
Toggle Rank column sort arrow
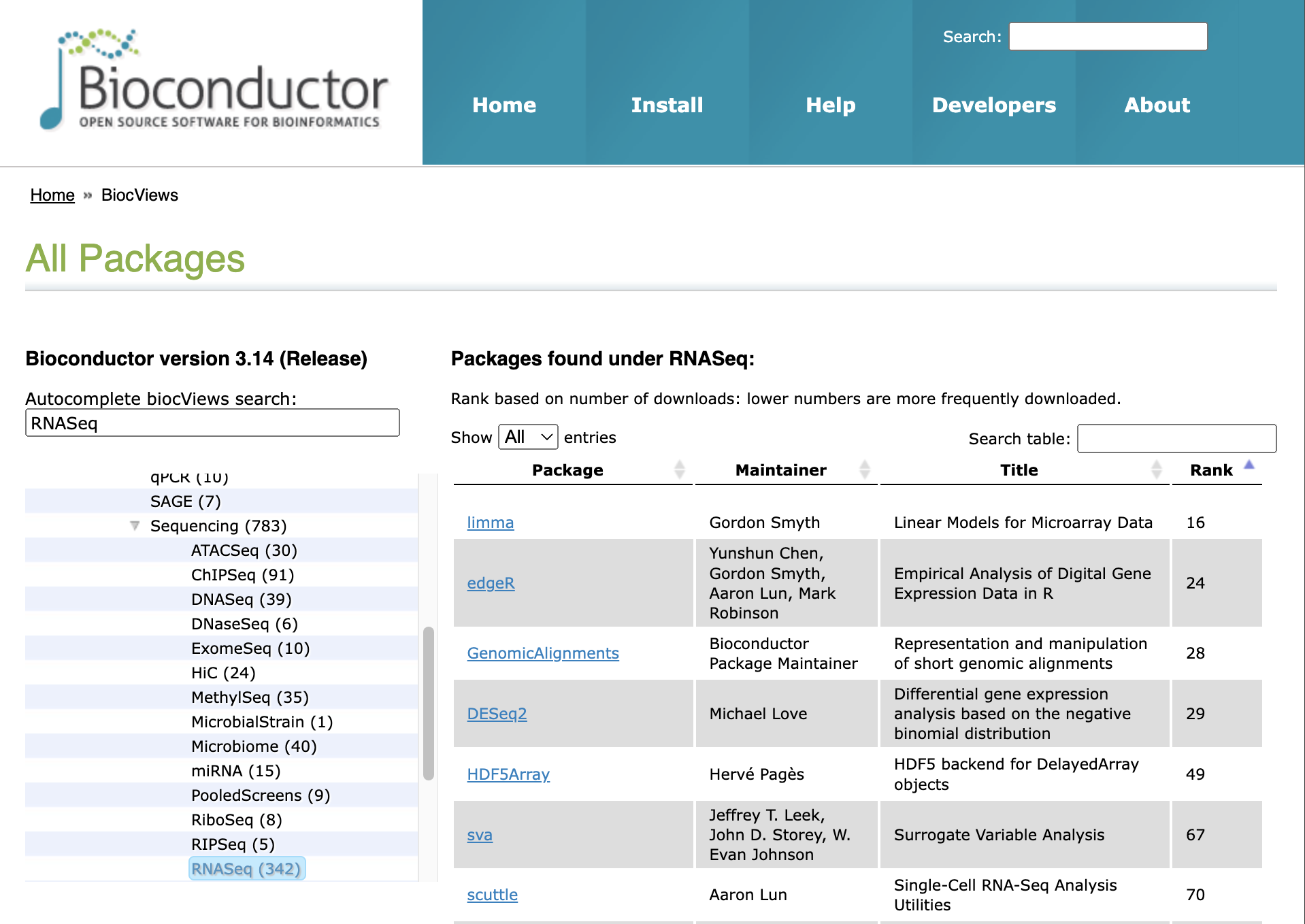[1249, 465]
